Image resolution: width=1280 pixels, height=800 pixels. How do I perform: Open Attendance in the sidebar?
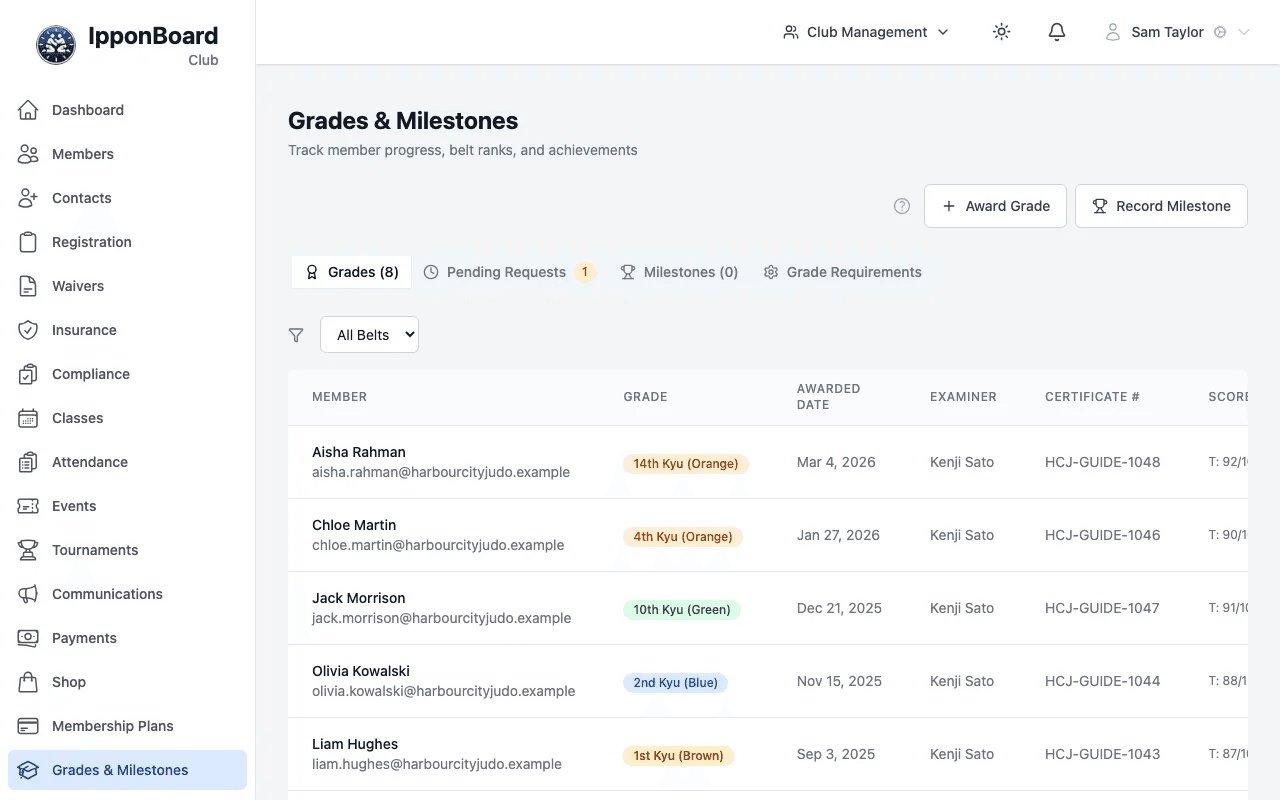click(x=127, y=462)
